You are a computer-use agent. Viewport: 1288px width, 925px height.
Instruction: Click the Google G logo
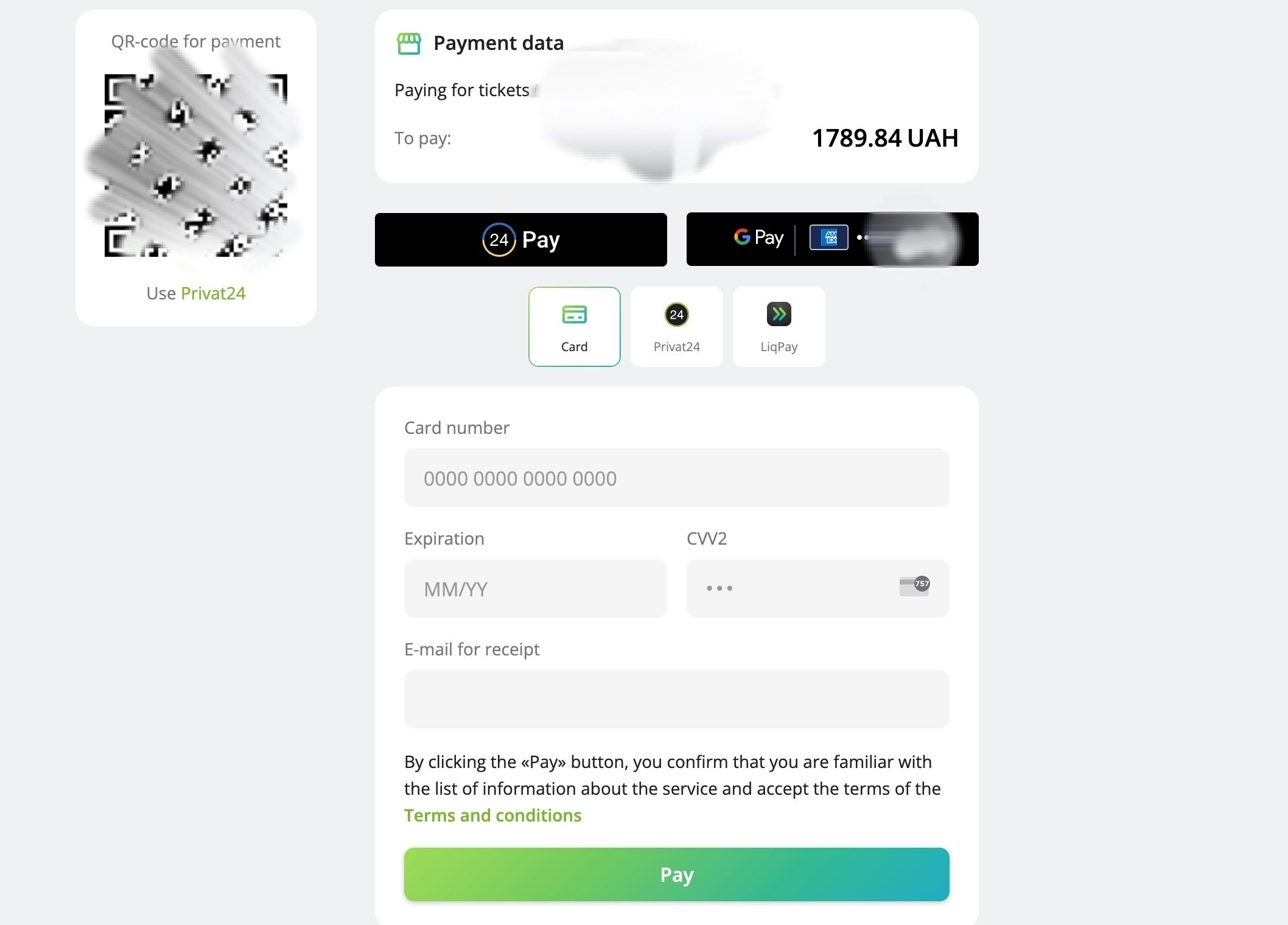point(742,237)
